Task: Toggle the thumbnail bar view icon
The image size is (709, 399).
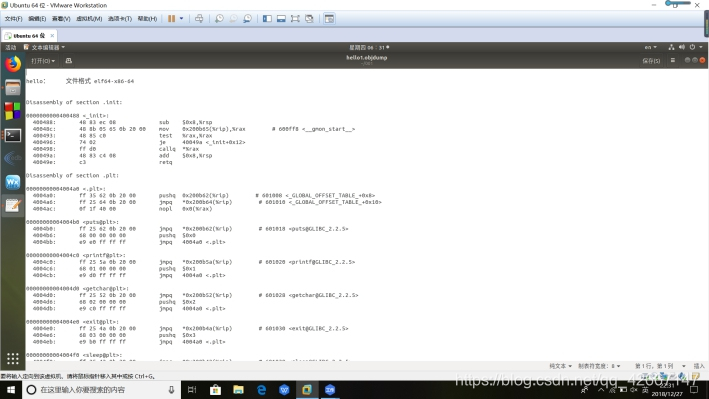Action: pos(281,19)
